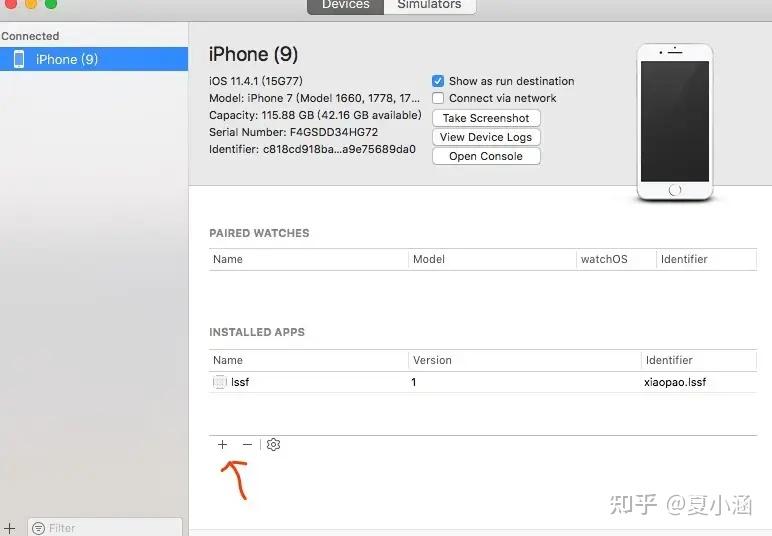Click the green zoom window button
The height and width of the screenshot is (536, 772).
[51, 3]
